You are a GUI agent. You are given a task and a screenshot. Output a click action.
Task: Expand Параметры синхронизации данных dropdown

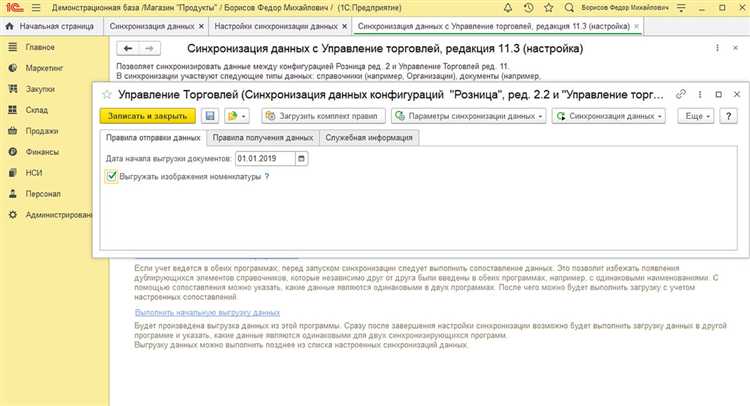(x=469, y=116)
